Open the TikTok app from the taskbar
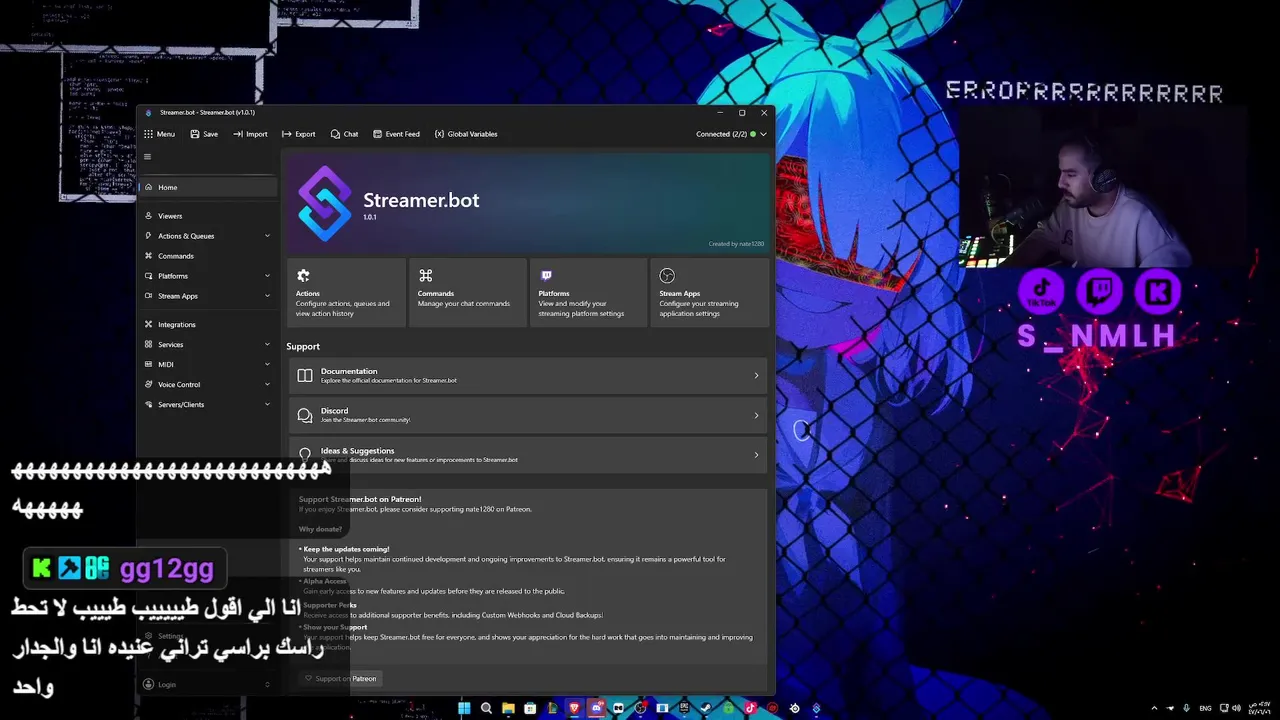 click(751, 708)
